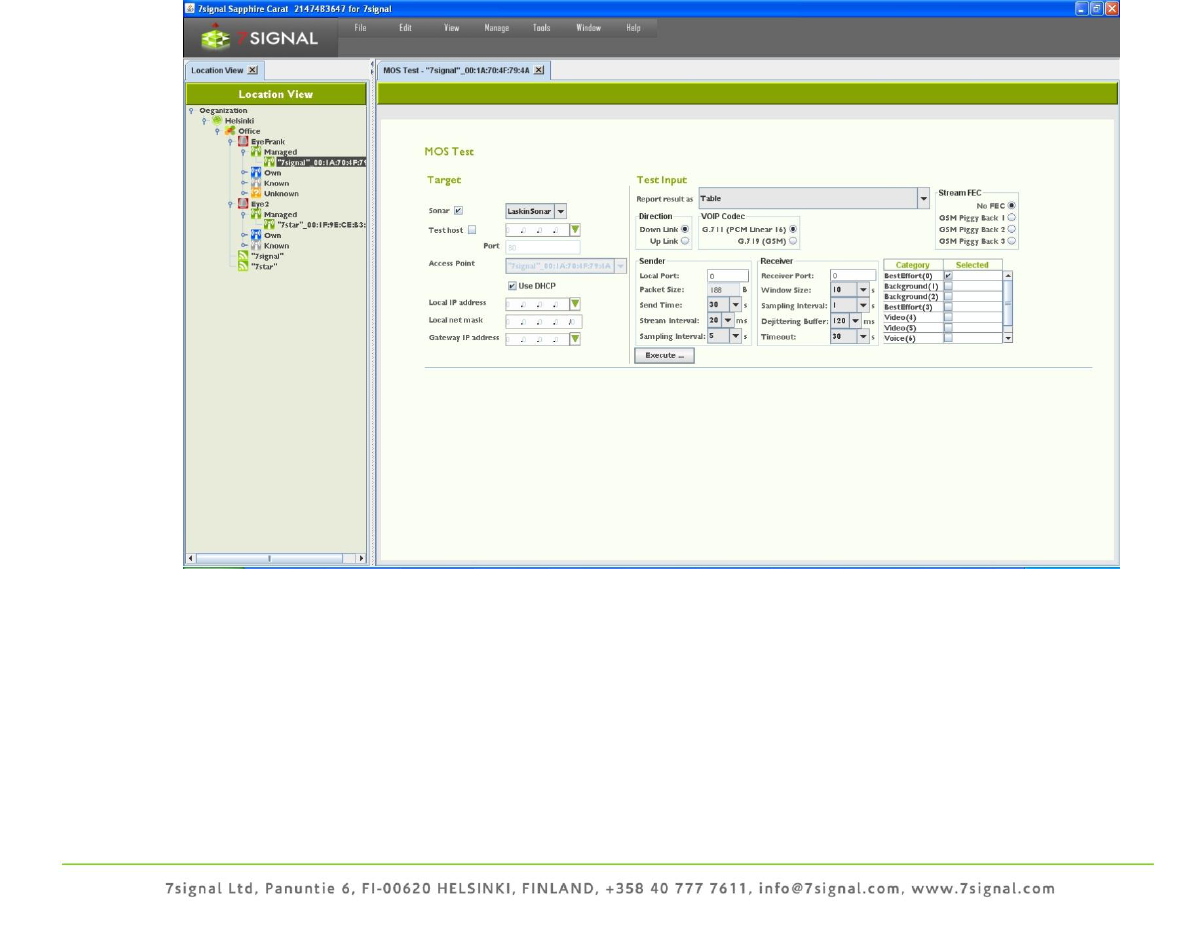Click the blue Own antenna icon under Eye2

(256, 235)
